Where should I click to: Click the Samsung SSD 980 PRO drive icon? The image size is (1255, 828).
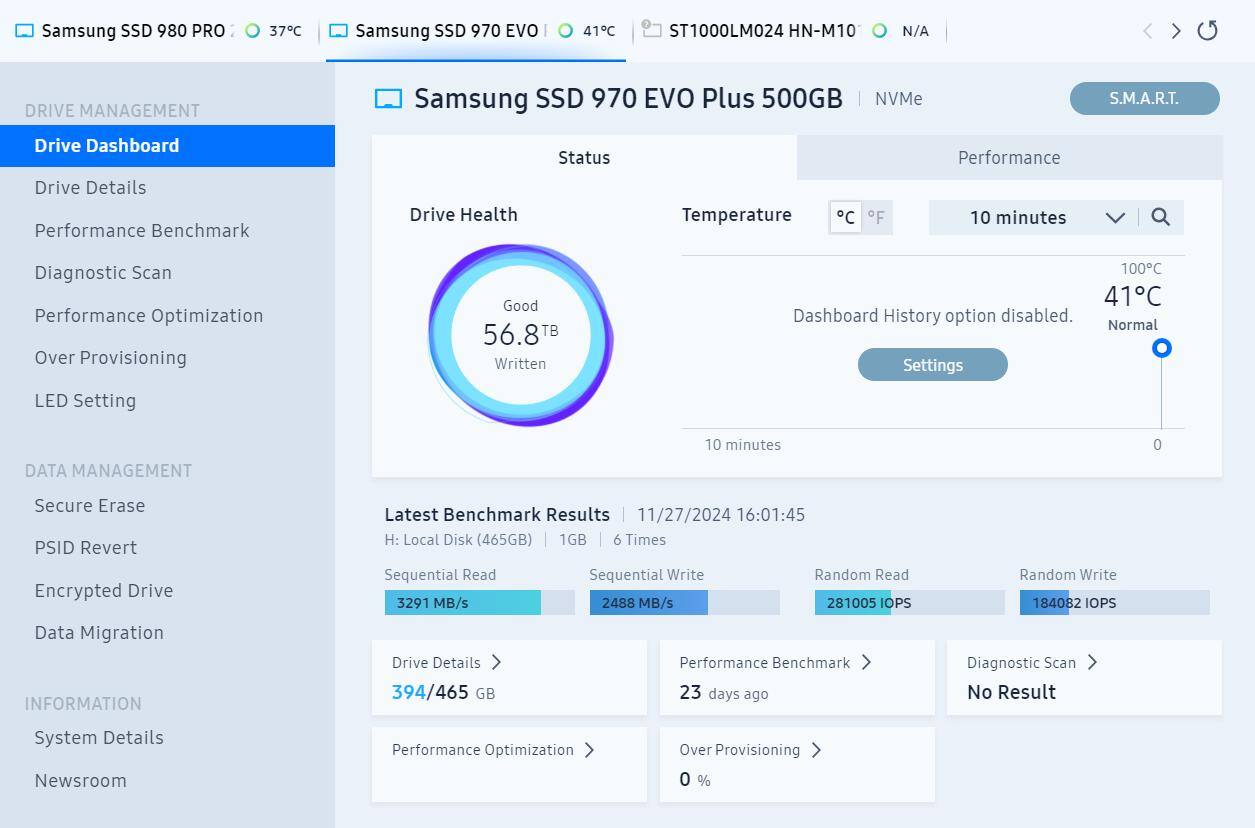(25, 31)
